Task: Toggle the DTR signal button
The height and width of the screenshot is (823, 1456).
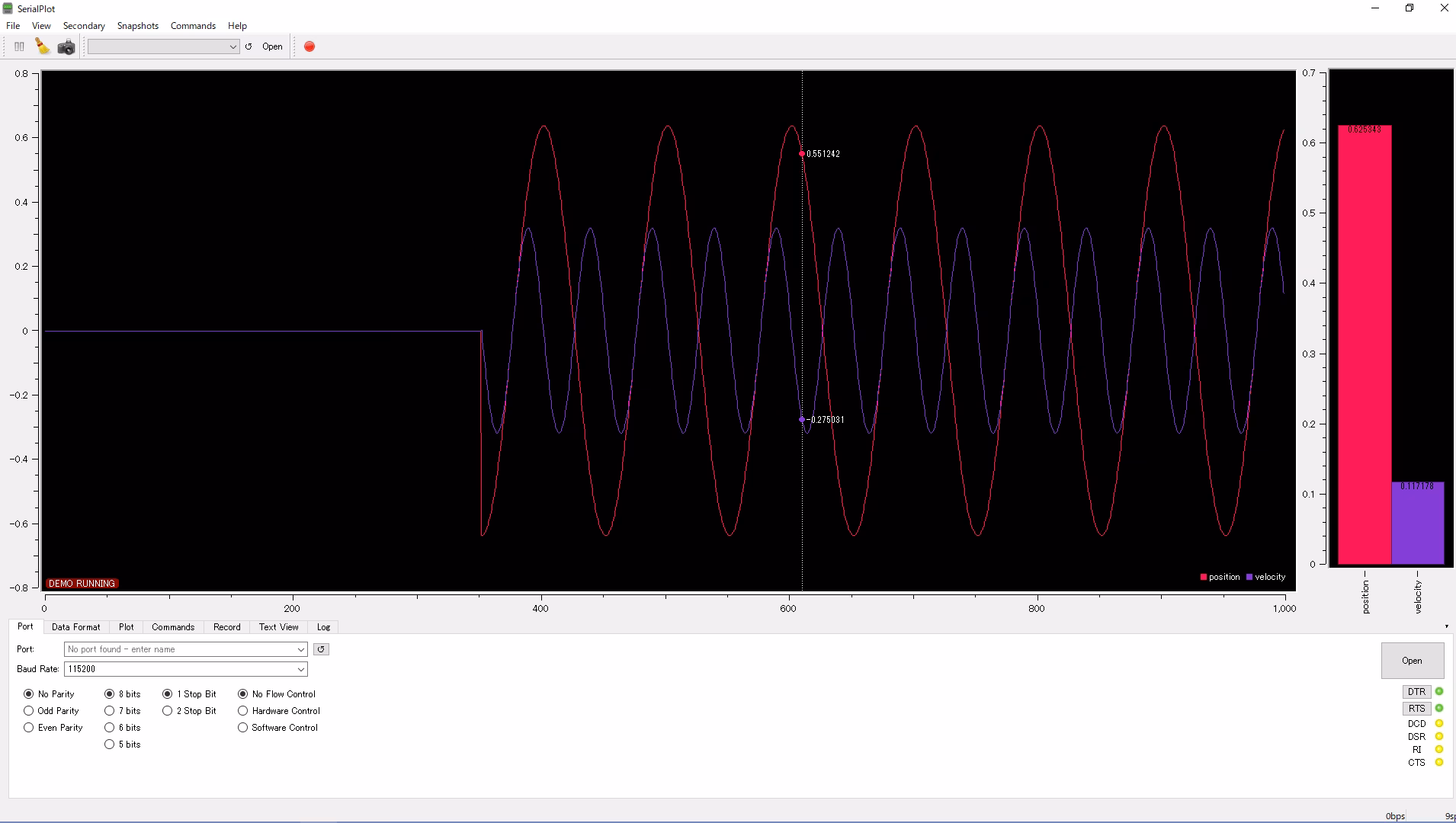Action: click(x=1416, y=691)
